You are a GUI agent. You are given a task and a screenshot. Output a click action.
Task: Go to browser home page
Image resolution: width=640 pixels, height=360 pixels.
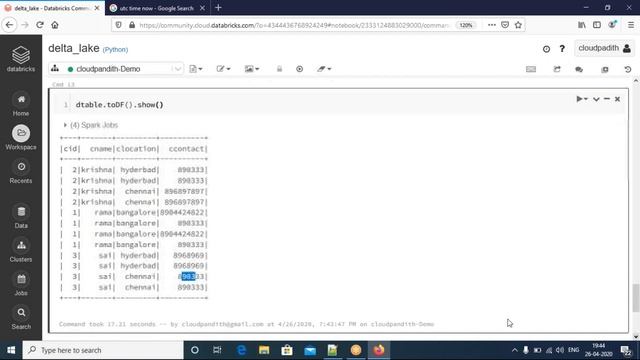(55, 25)
